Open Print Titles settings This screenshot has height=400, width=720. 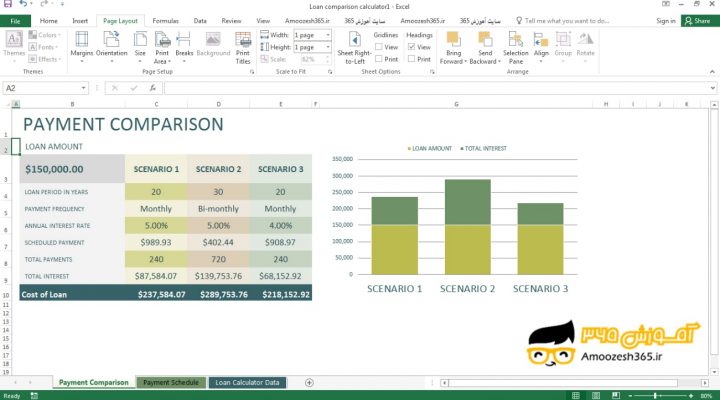tap(243, 48)
